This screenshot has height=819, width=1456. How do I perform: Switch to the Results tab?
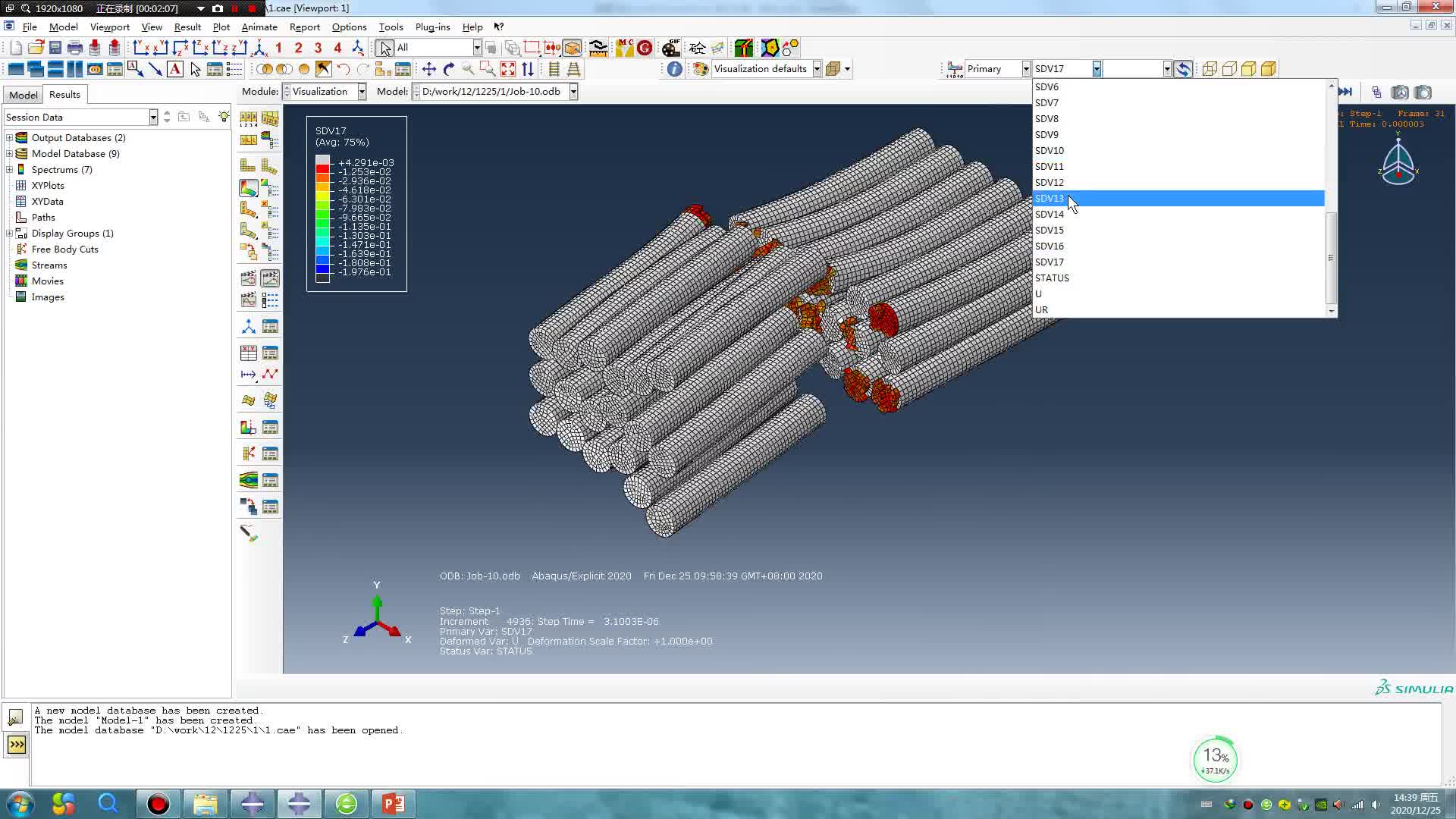click(x=64, y=94)
